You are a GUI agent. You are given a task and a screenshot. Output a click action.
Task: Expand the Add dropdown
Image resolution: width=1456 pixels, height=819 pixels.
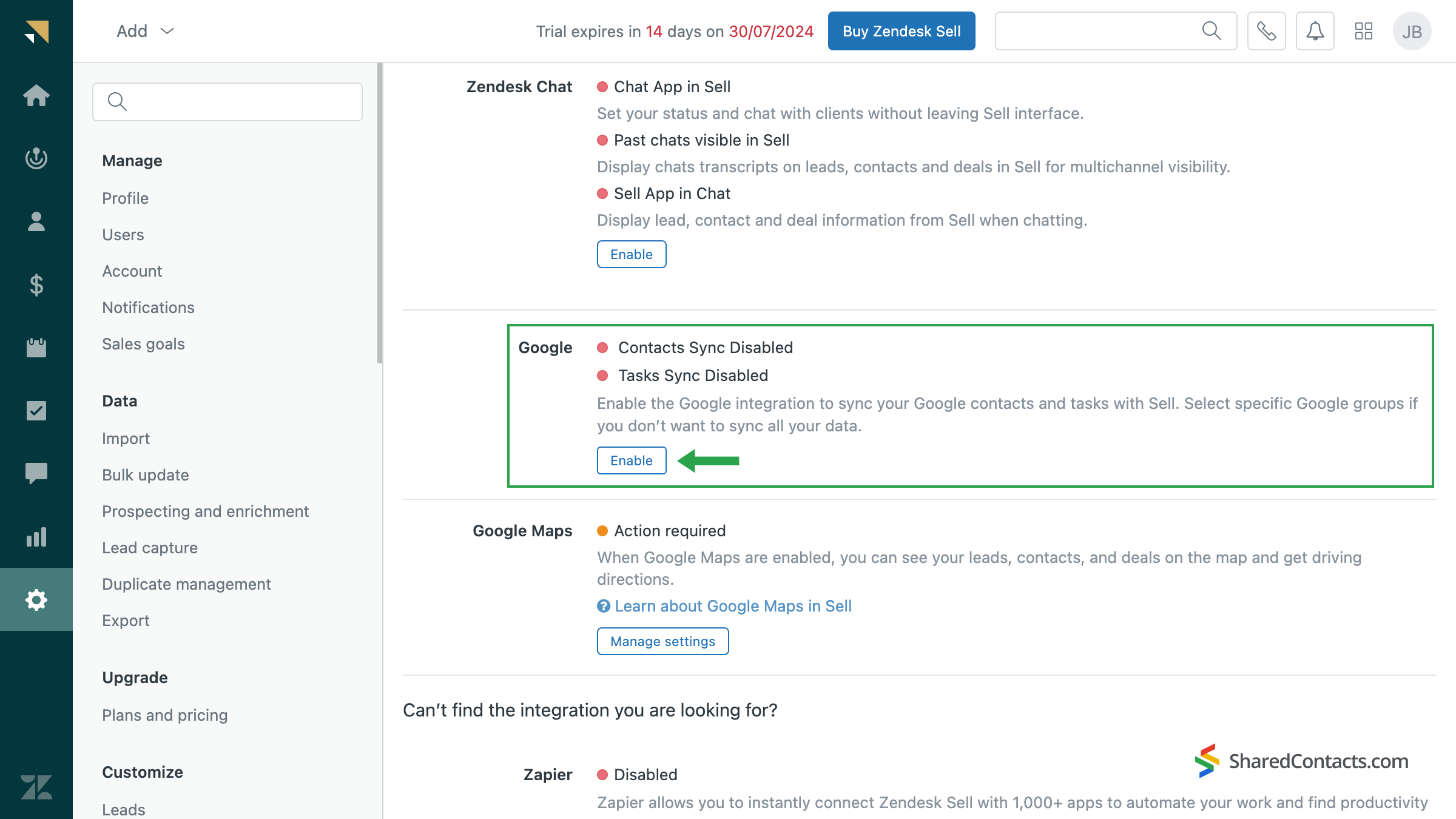[x=146, y=31]
